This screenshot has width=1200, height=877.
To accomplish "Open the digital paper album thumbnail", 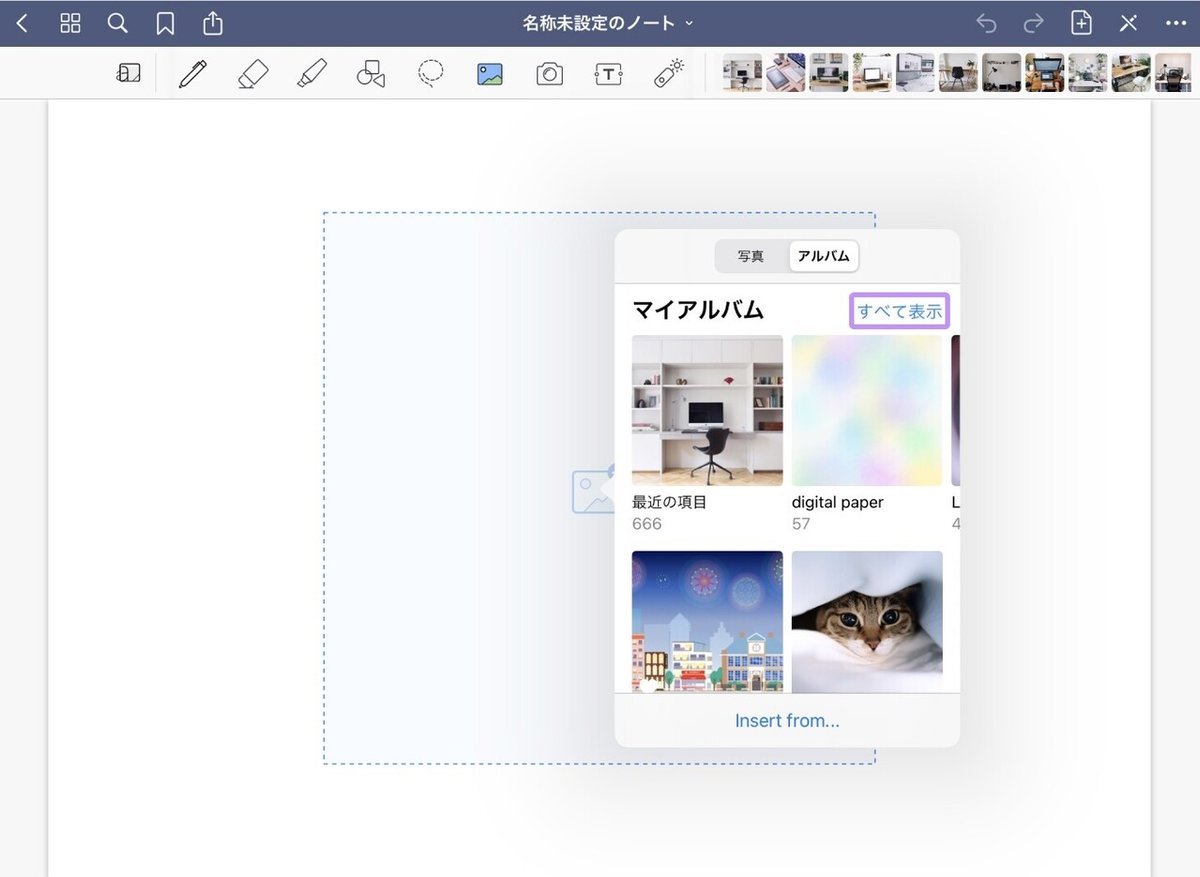I will point(867,410).
